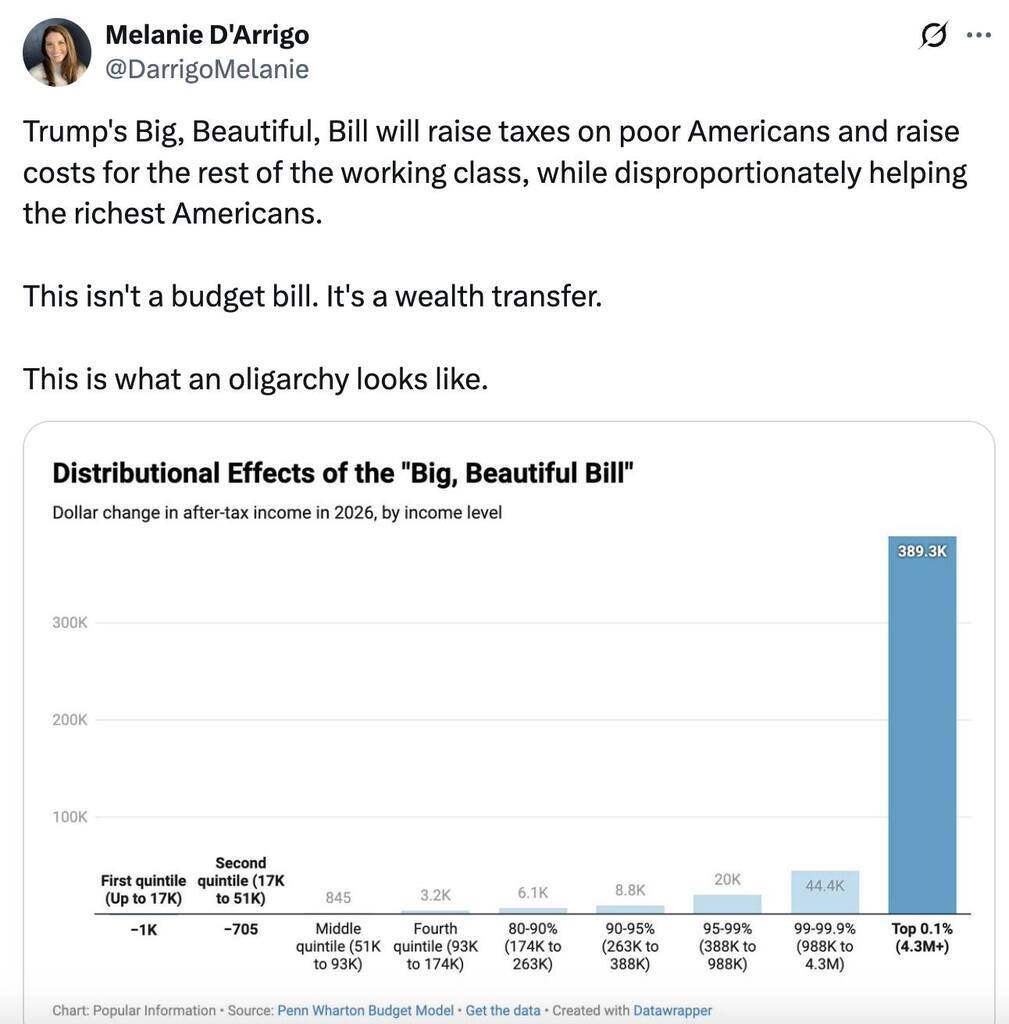Click the 95-99% bar labeled 20K
Screen dimensions: 1009x1024
[x=728, y=904]
